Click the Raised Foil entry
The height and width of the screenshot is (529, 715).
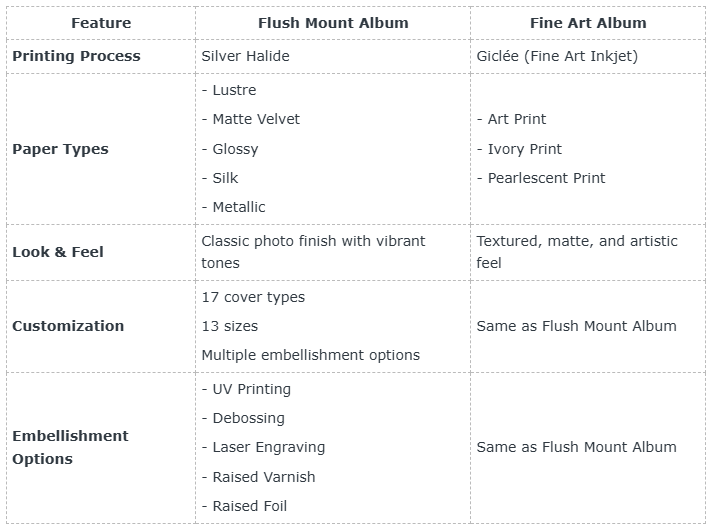pyautogui.click(x=244, y=506)
